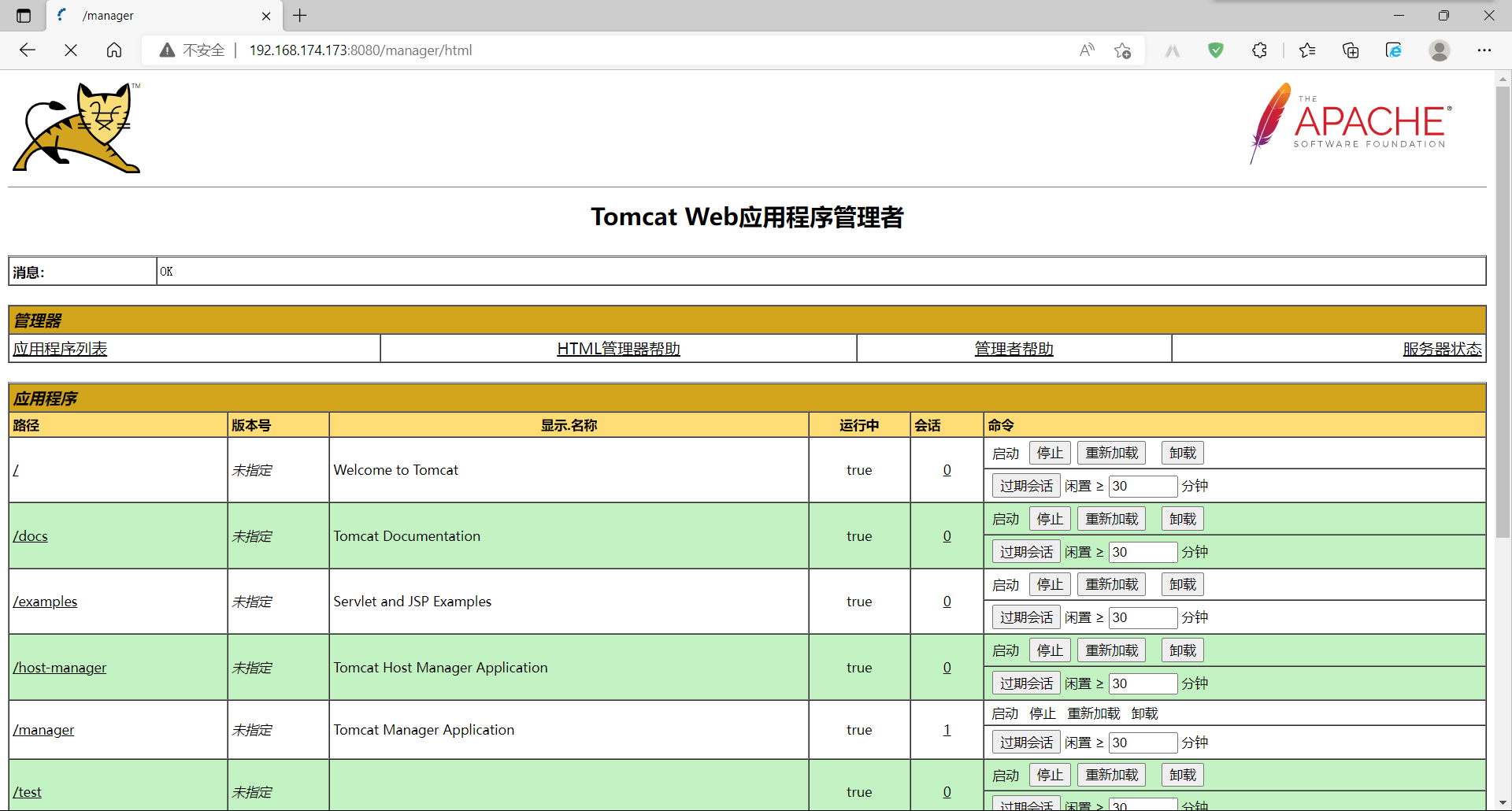1512x811 pixels.
Task: Click session count 1 for /manager
Action: click(947, 730)
